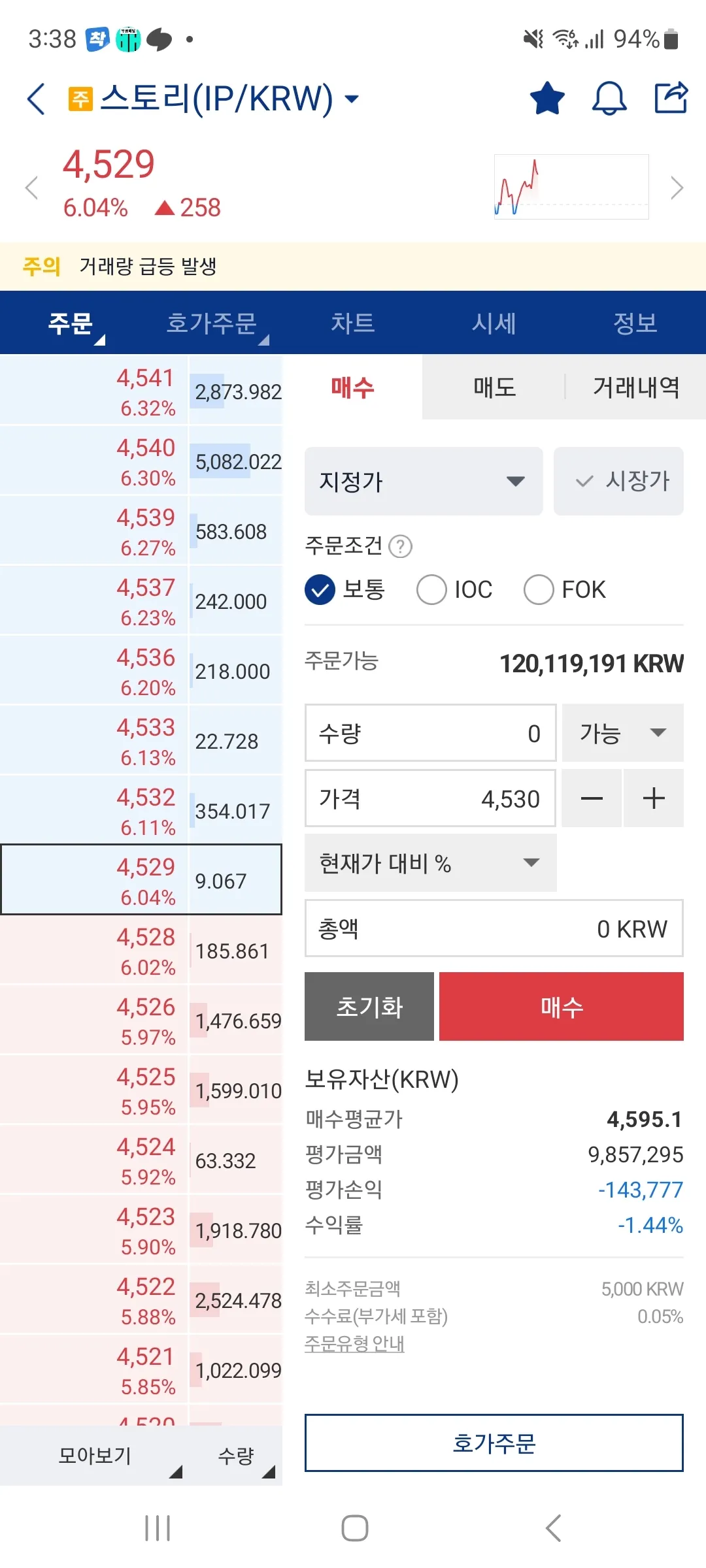This screenshot has height=1568, width=706.
Task: Go to next coin arrow
Action: click(x=677, y=188)
